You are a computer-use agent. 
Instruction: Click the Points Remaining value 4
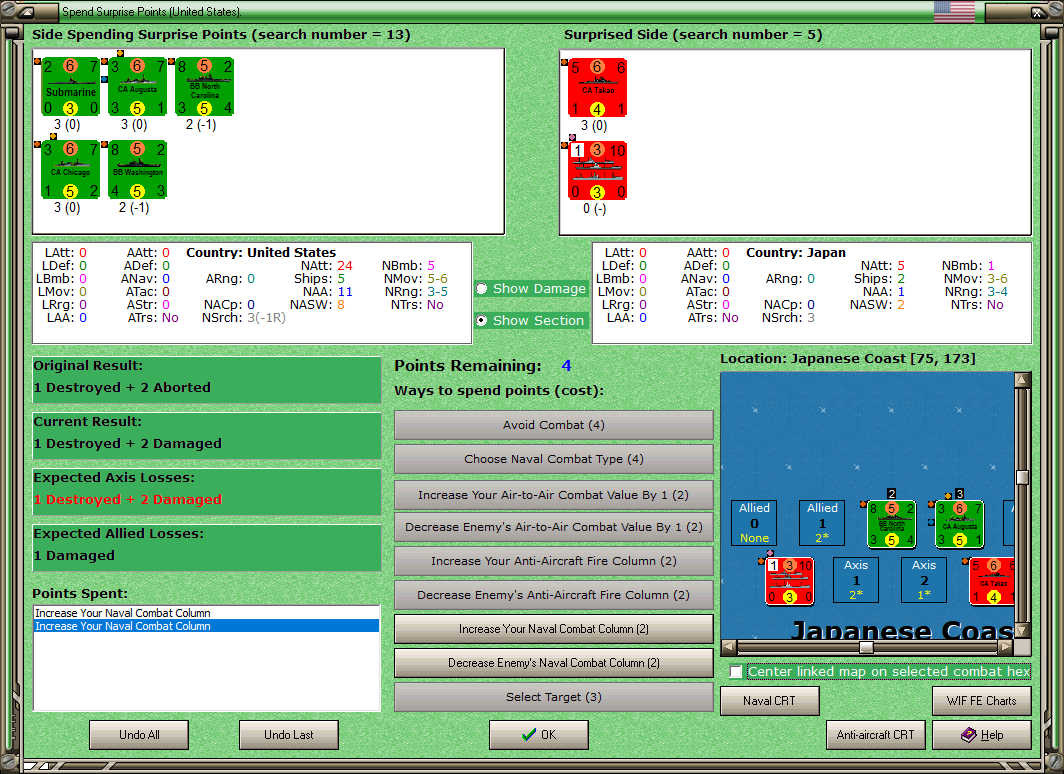tap(567, 366)
